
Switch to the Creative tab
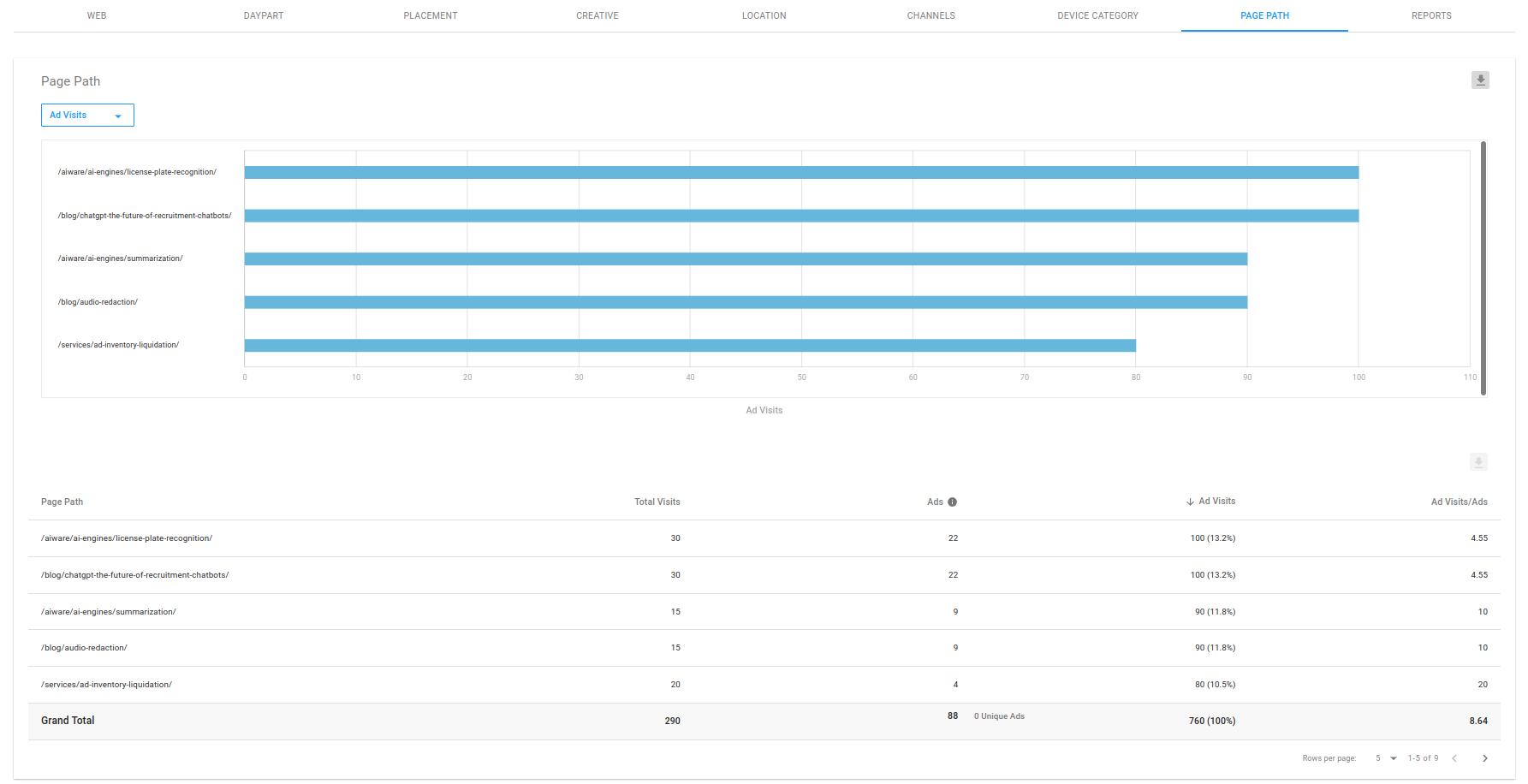click(598, 16)
